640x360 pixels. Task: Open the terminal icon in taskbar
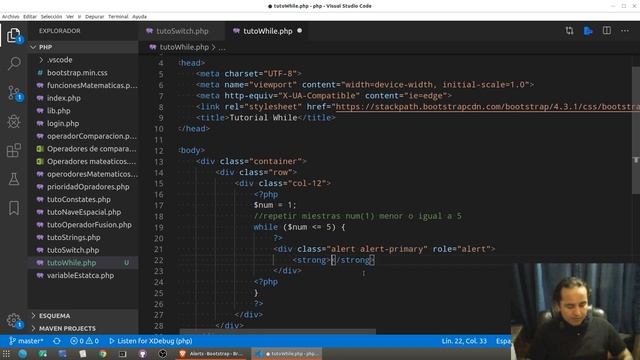122,354
